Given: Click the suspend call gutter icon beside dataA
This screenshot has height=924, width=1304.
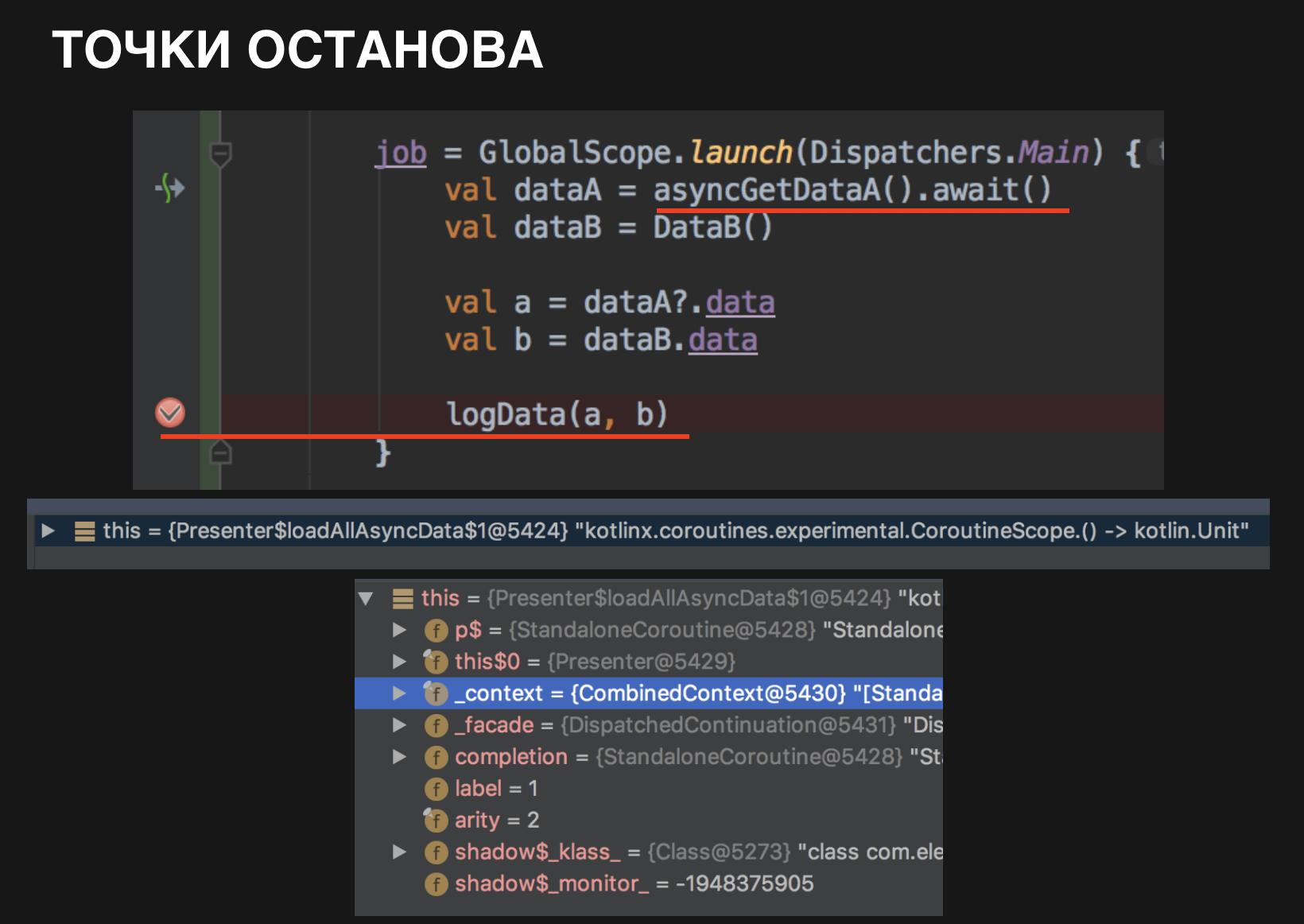Looking at the screenshot, I should 170,188.
